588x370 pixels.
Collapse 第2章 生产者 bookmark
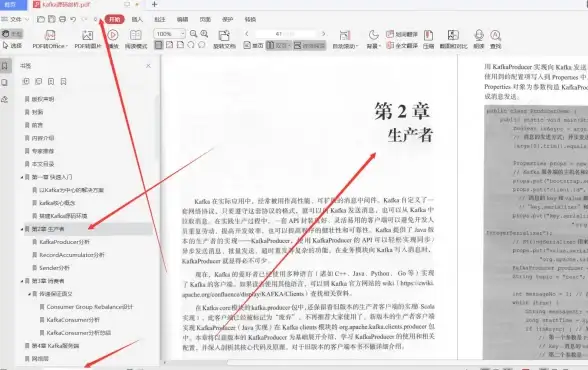(21, 229)
